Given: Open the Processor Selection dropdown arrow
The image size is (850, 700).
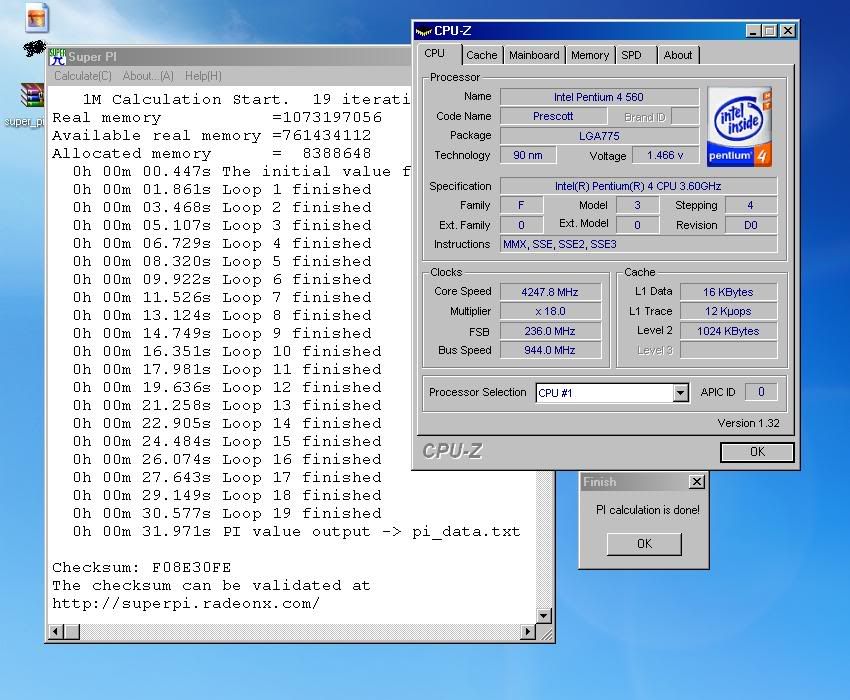Looking at the screenshot, I should [681, 393].
